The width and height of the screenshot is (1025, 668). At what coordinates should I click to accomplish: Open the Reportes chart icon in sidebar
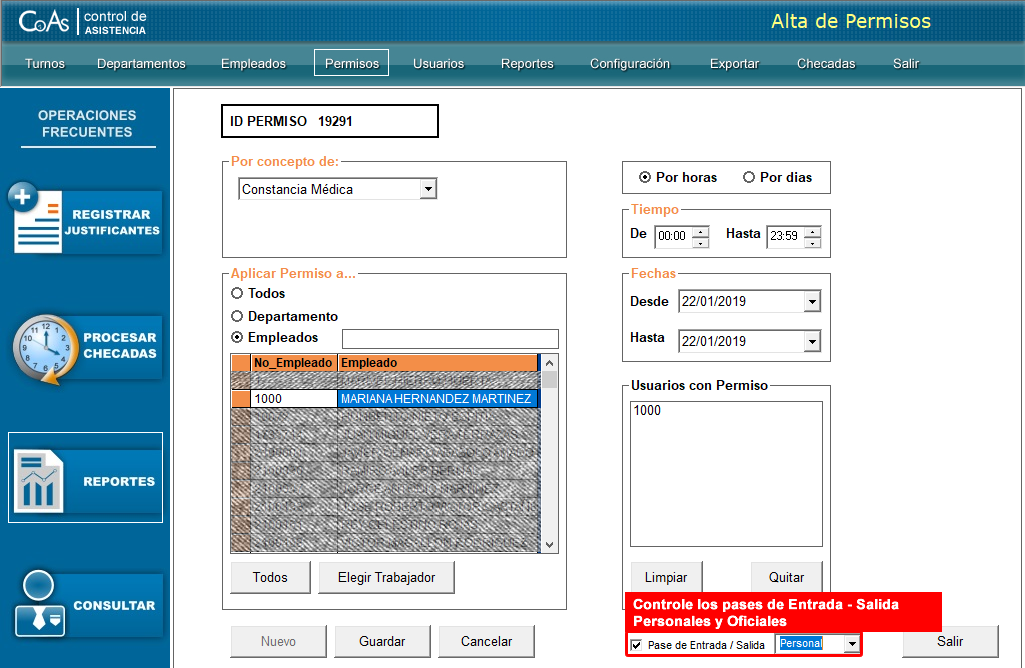click(x=40, y=481)
